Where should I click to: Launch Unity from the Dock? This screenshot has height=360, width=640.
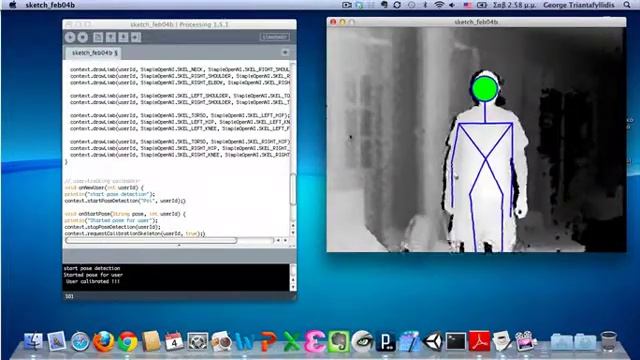coord(433,341)
